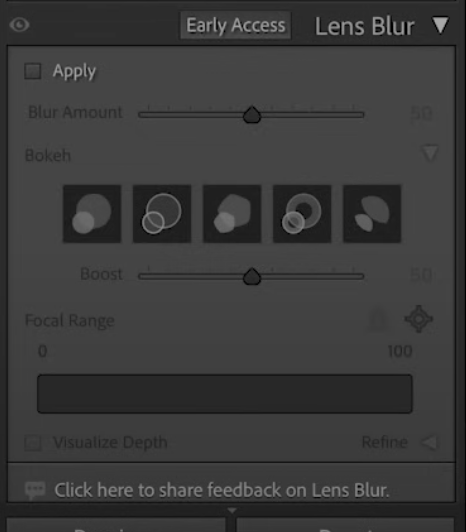The width and height of the screenshot is (466, 532).
Task: Select the donut ring bokeh shape
Action: [302, 214]
